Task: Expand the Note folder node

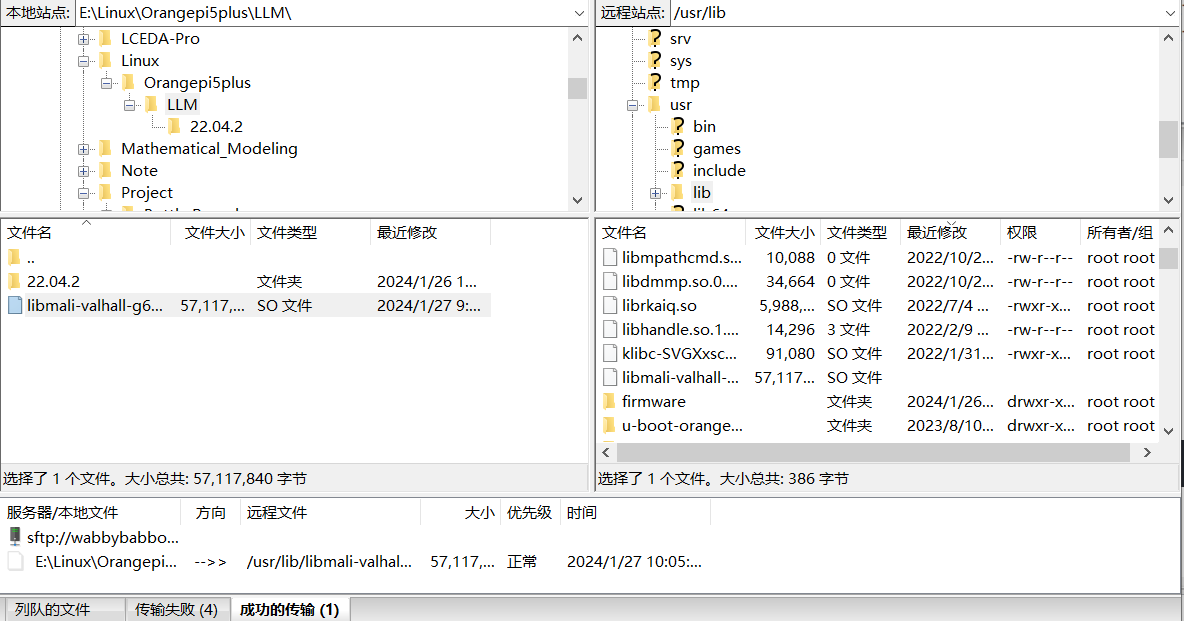Action: click(83, 171)
